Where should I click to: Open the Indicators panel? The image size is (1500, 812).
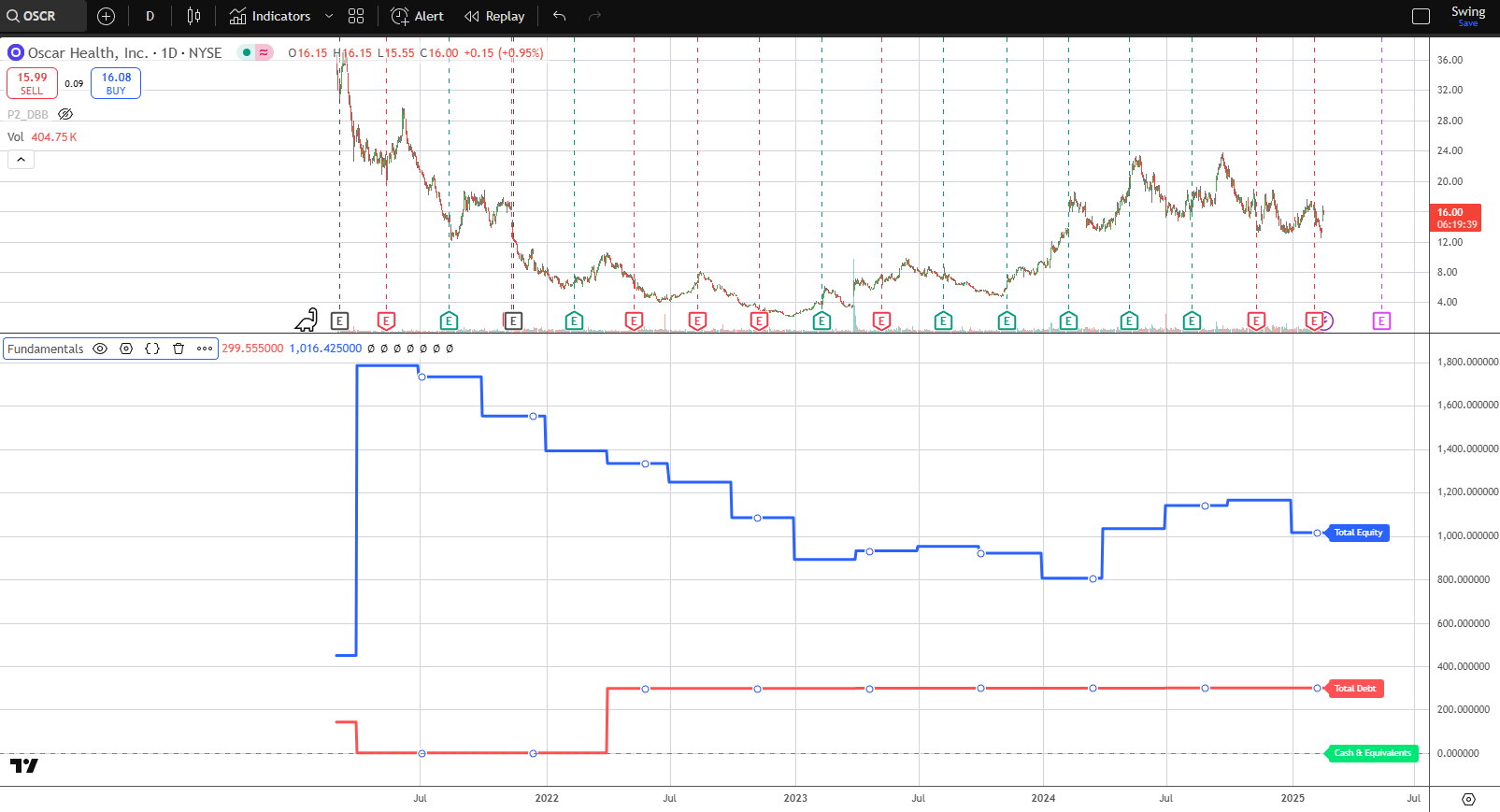coord(270,16)
